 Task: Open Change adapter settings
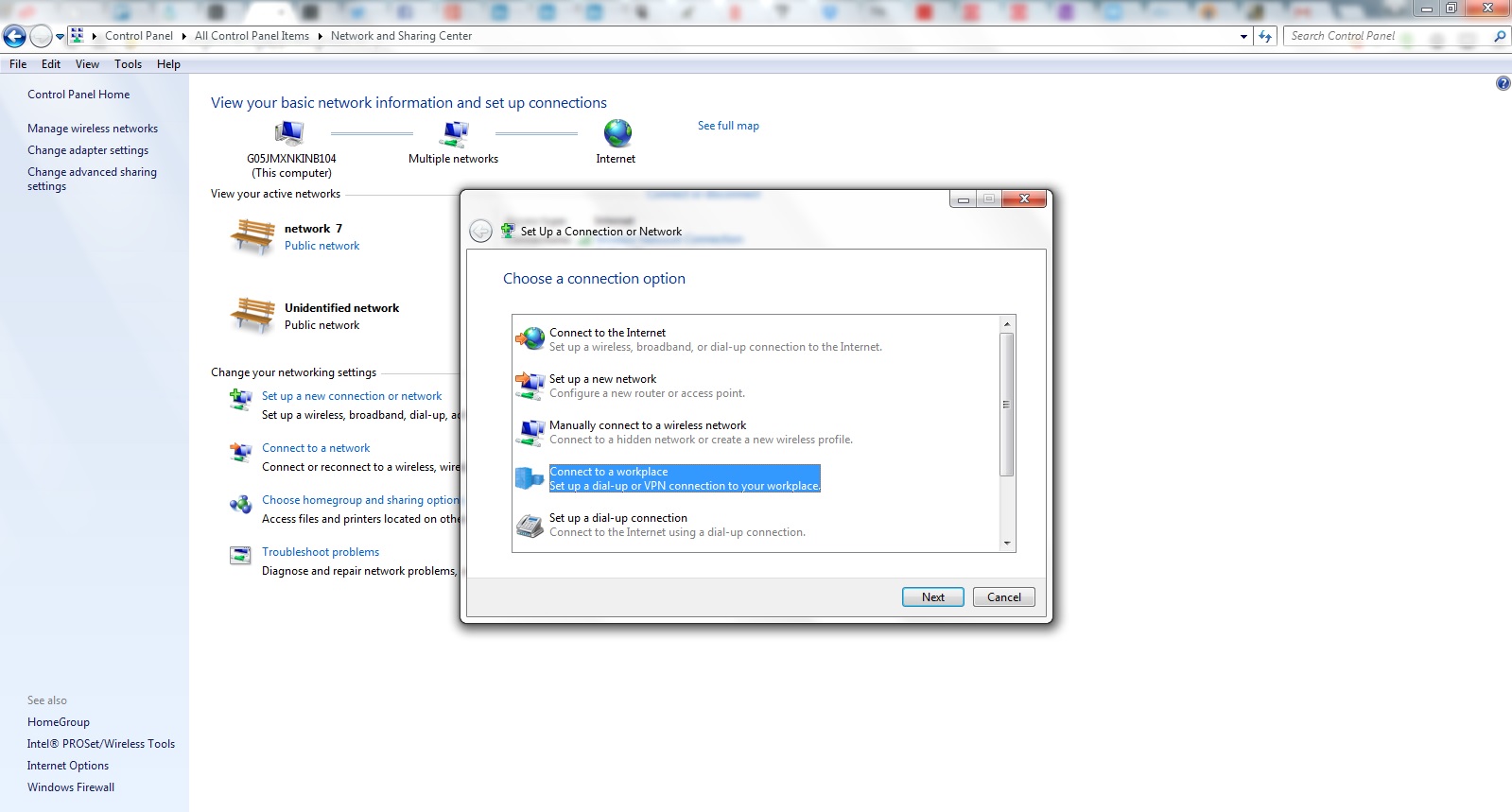88,150
